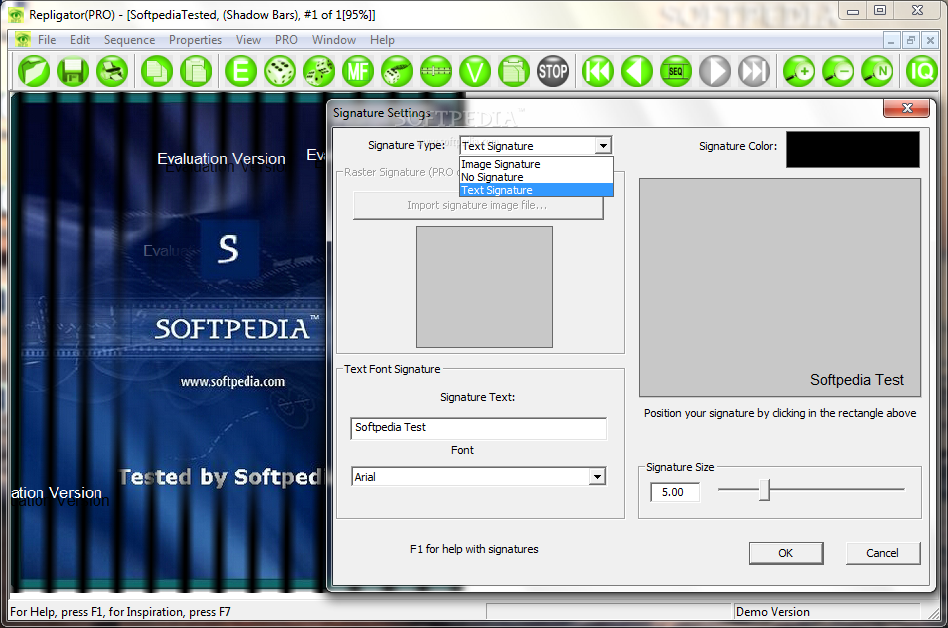Click the ruler strip toolbar icon
The height and width of the screenshot is (628, 948).
coord(436,71)
